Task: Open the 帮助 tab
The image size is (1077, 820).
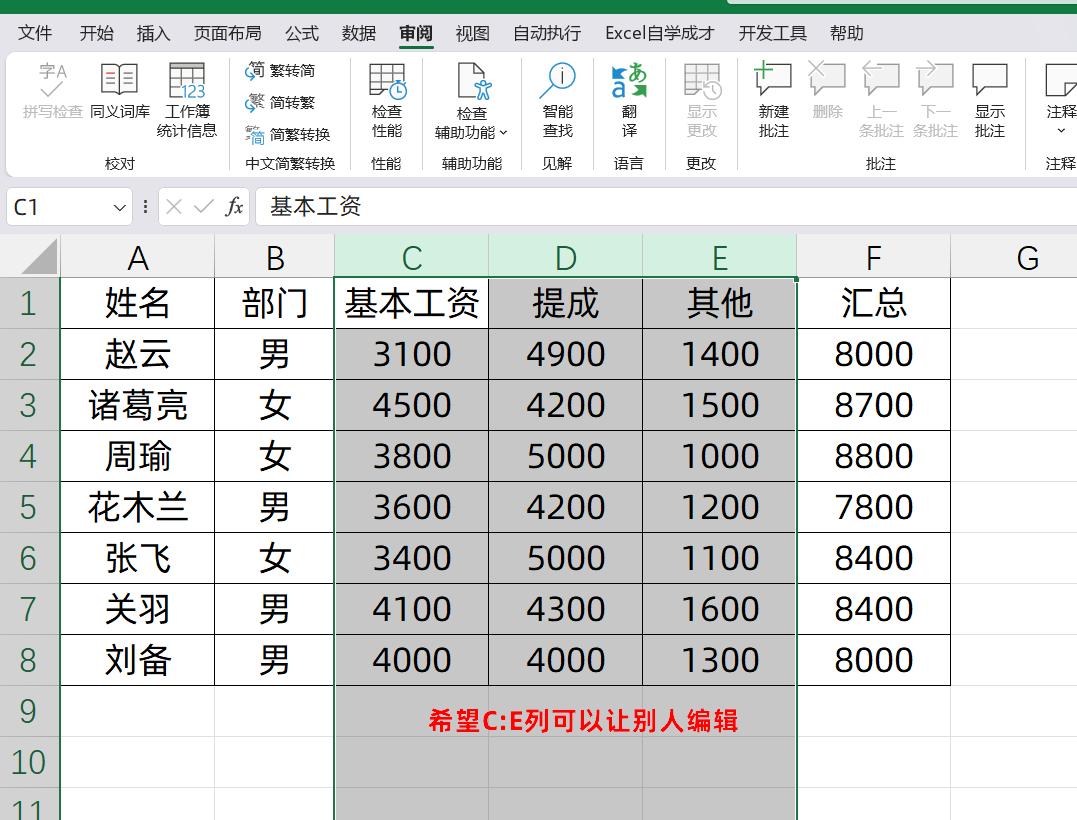Action: pyautogui.click(x=846, y=33)
